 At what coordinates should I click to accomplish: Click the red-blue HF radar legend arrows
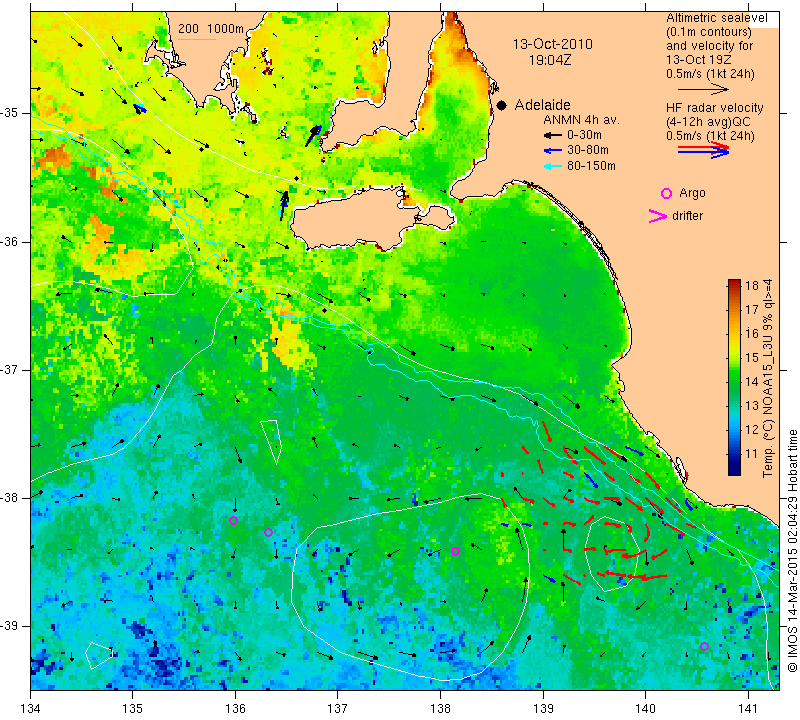704,150
